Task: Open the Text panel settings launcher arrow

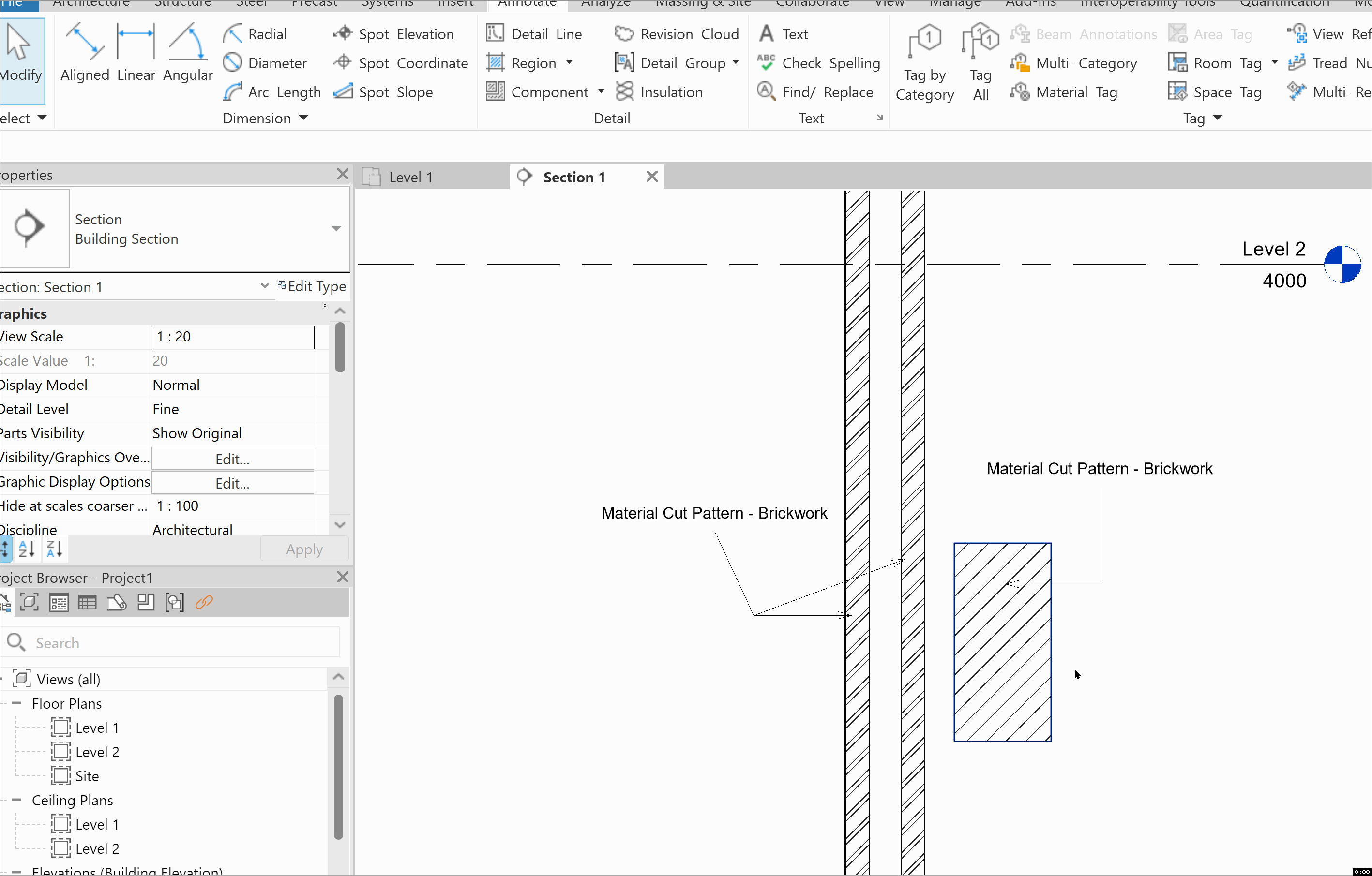Action: pos(880,118)
